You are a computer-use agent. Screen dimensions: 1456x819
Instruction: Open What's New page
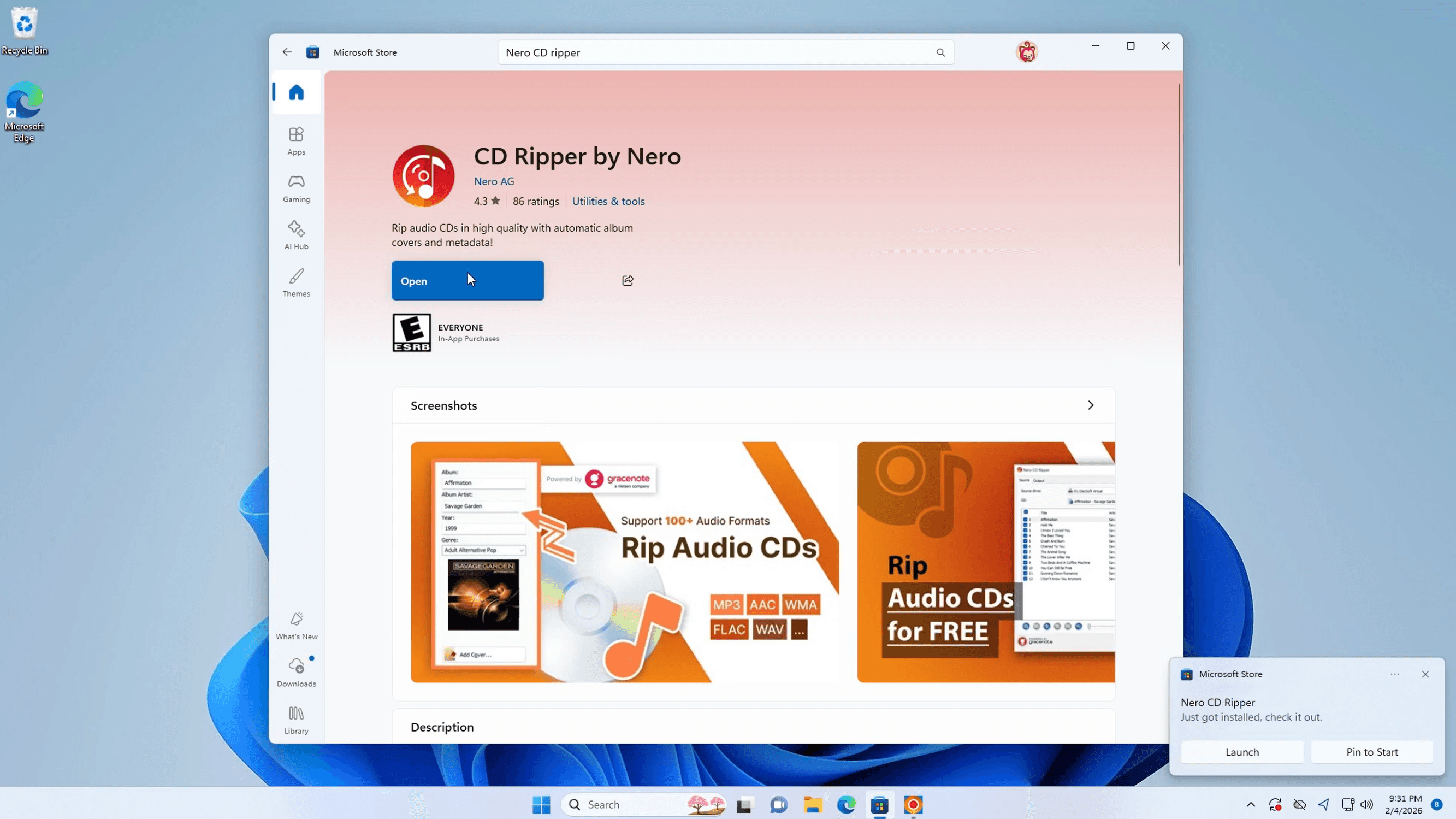tap(296, 625)
